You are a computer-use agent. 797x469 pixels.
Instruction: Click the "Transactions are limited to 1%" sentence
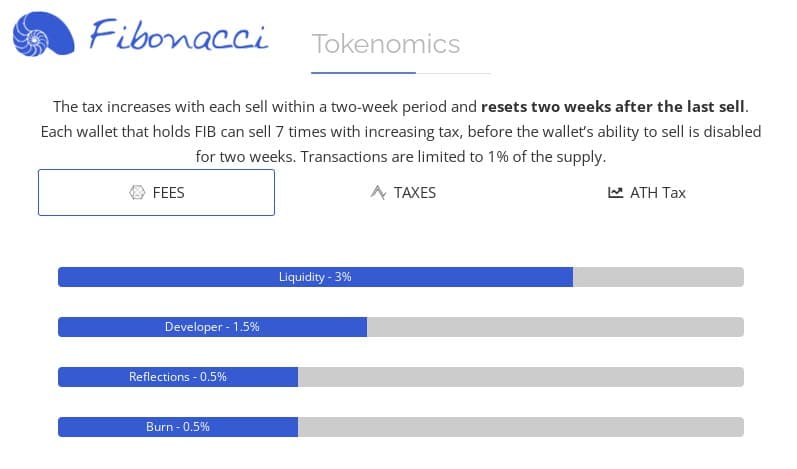coord(453,158)
